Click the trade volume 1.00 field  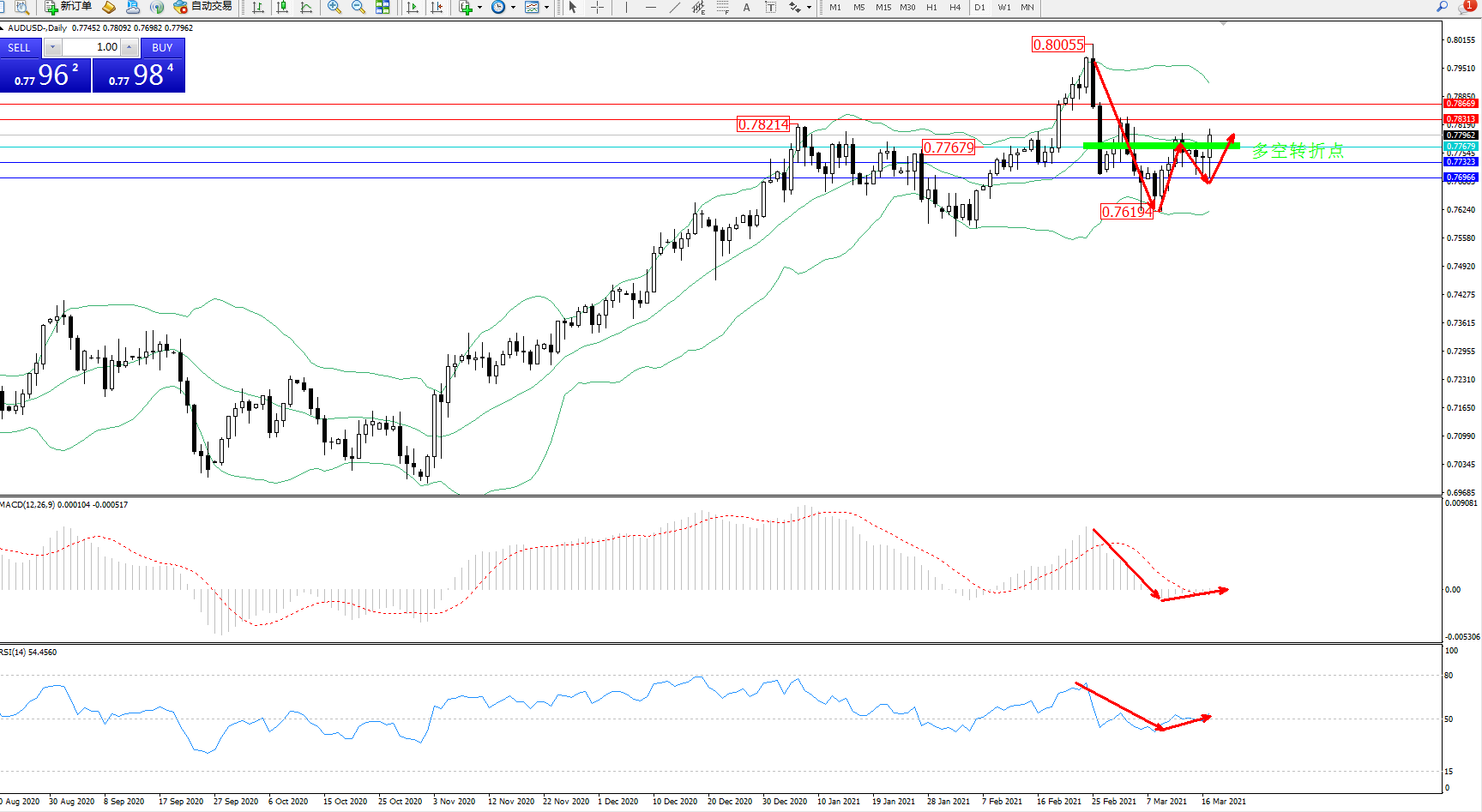pos(93,47)
